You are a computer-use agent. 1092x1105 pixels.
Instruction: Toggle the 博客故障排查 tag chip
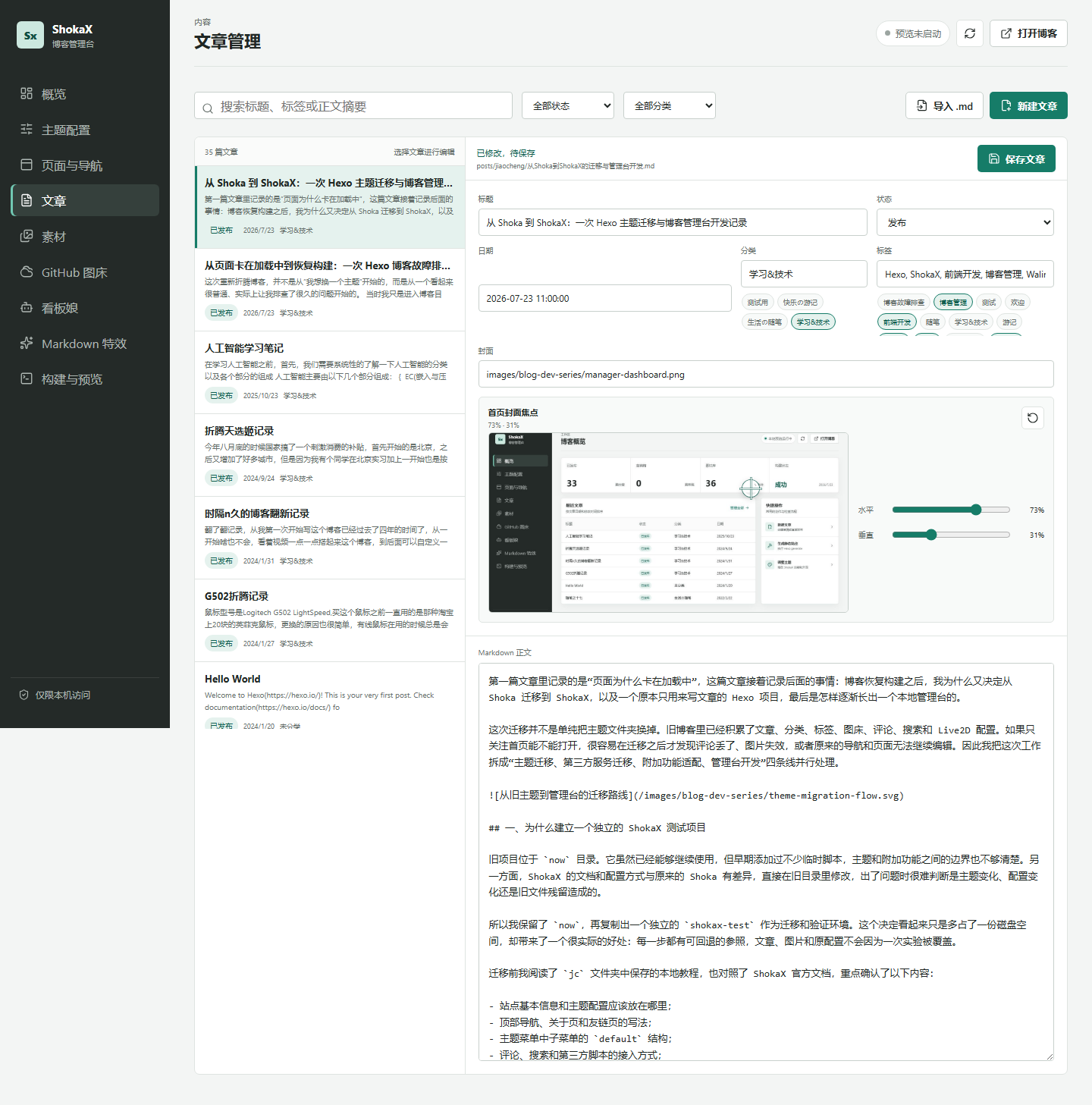[903, 303]
